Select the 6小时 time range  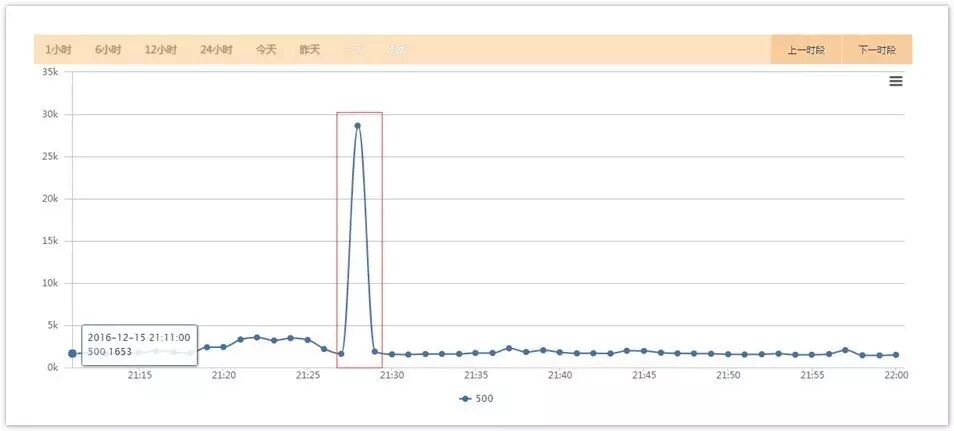[108, 50]
